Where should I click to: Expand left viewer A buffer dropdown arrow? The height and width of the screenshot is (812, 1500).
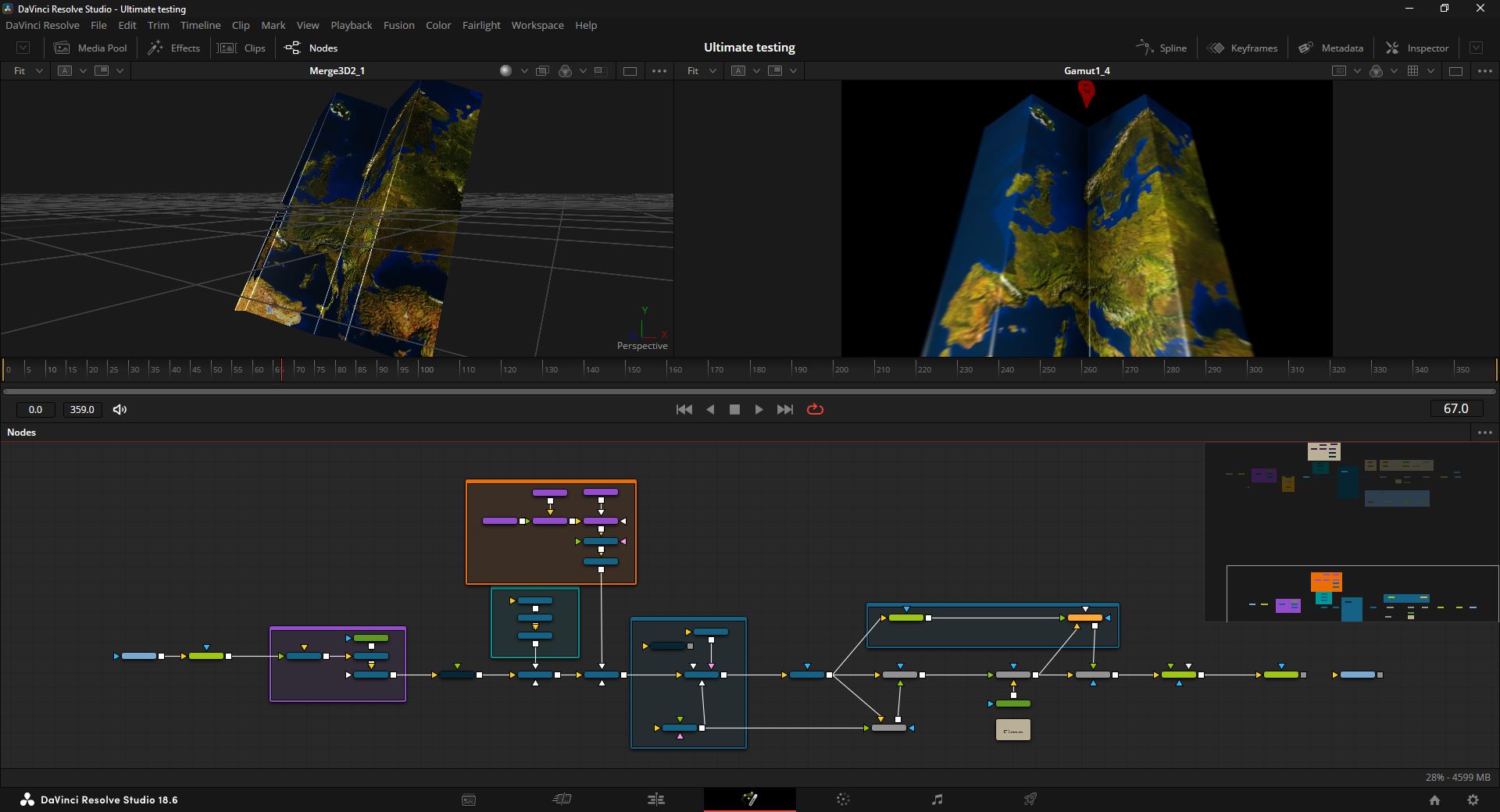pyautogui.click(x=83, y=71)
